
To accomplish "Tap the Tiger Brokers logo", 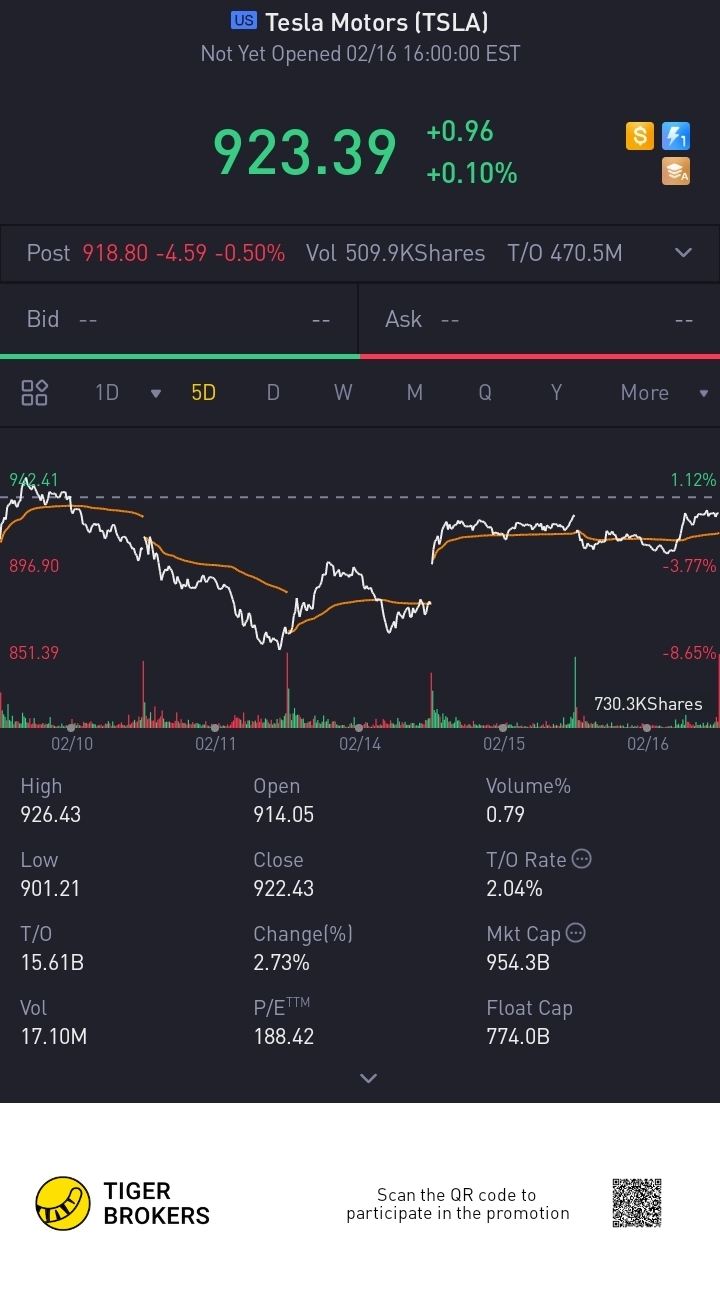I will pyautogui.click(x=63, y=1203).
